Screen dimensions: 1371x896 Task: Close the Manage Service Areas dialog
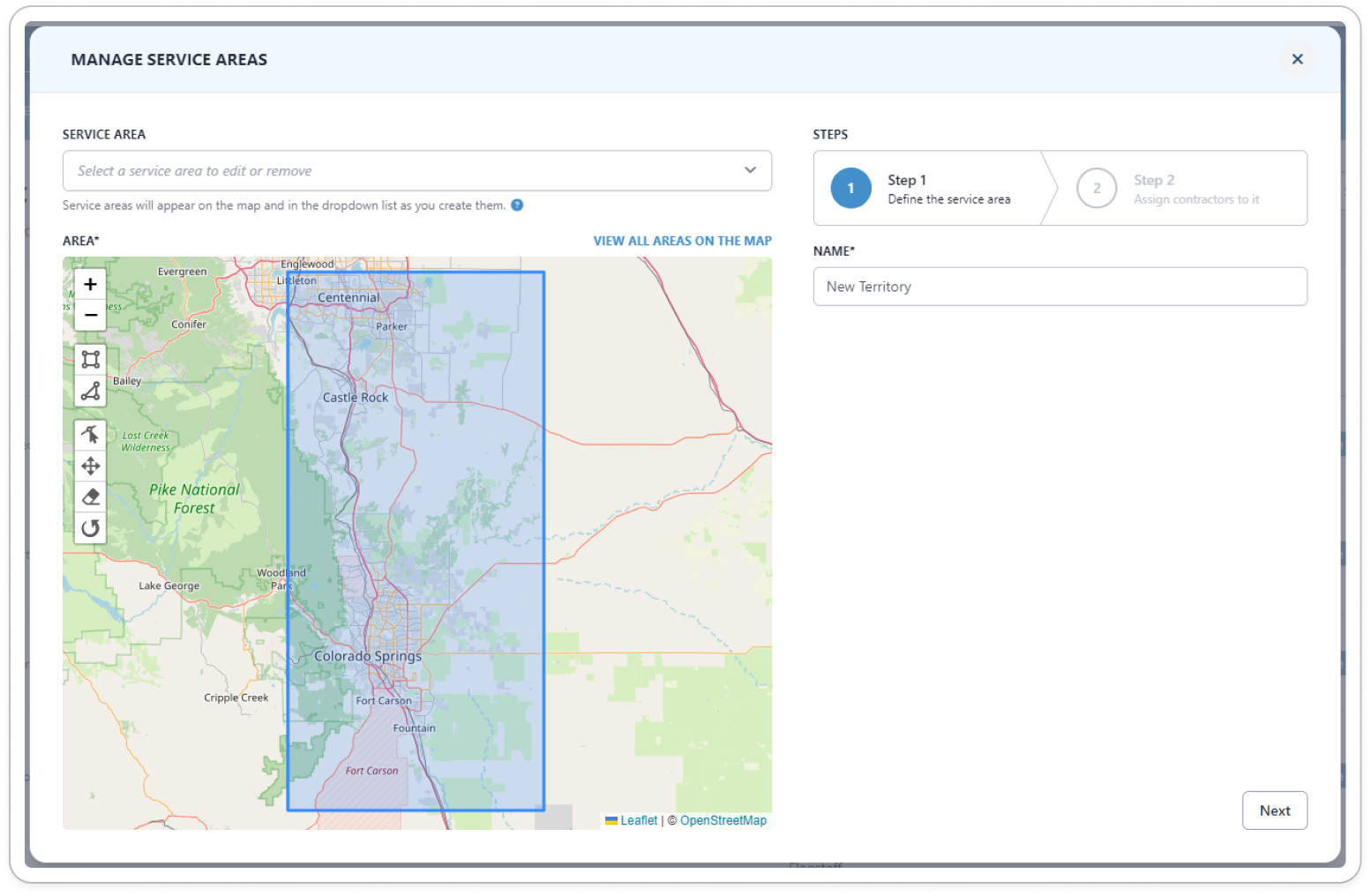tap(1297, 59)
